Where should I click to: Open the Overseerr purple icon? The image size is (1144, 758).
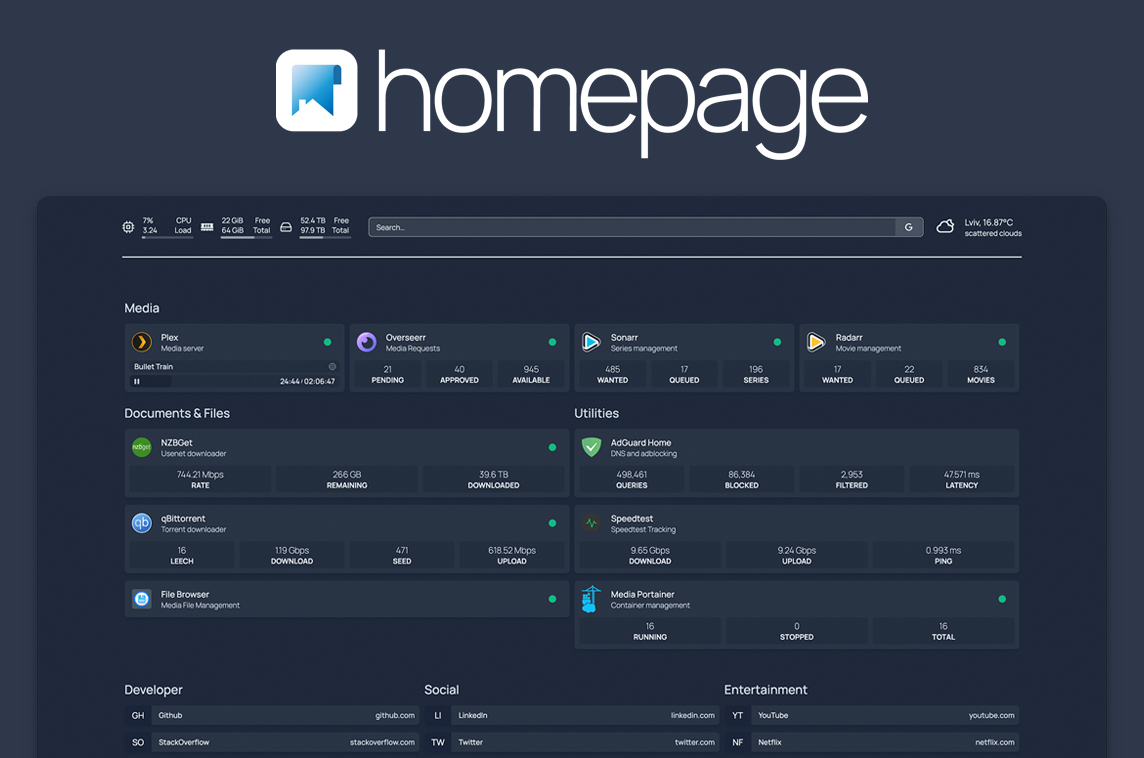coord(366,341)
